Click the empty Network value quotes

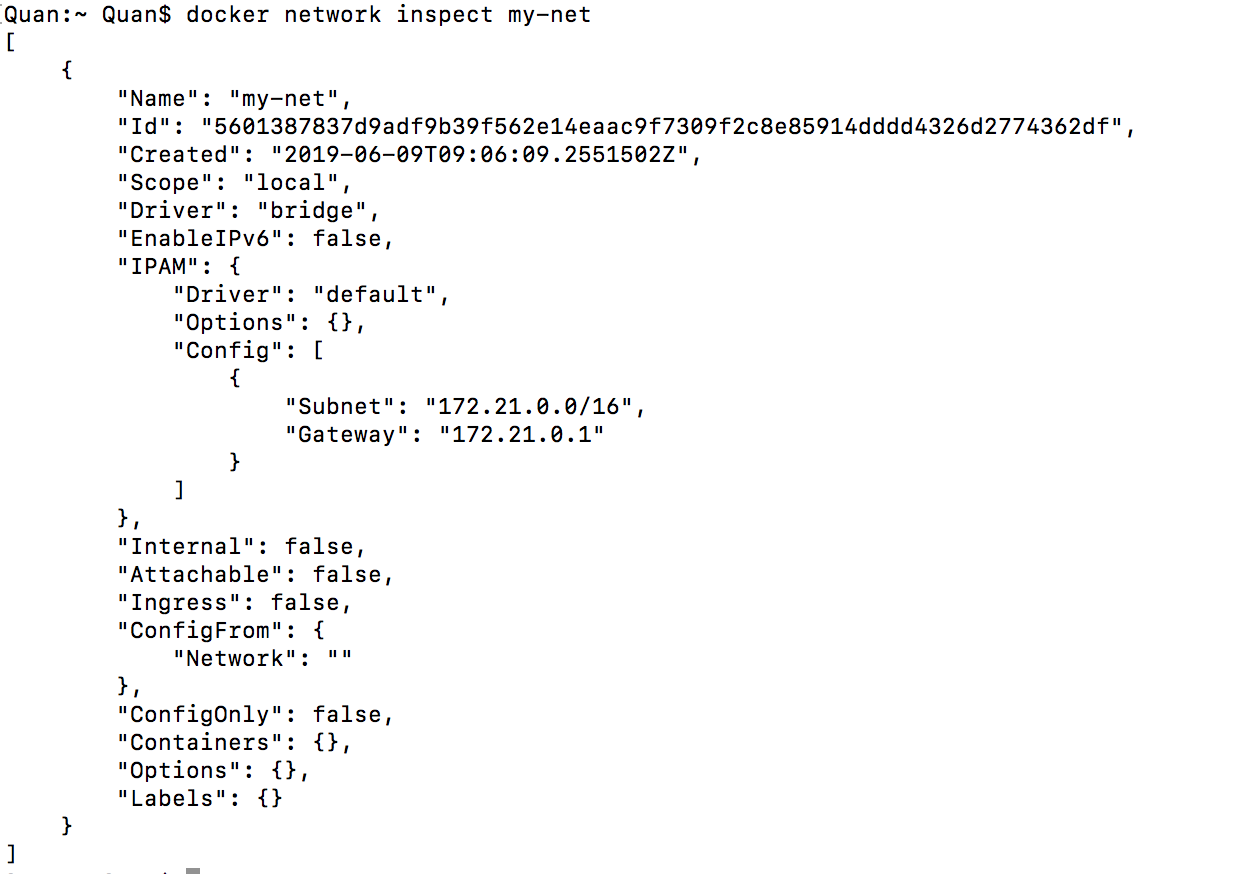340,659
